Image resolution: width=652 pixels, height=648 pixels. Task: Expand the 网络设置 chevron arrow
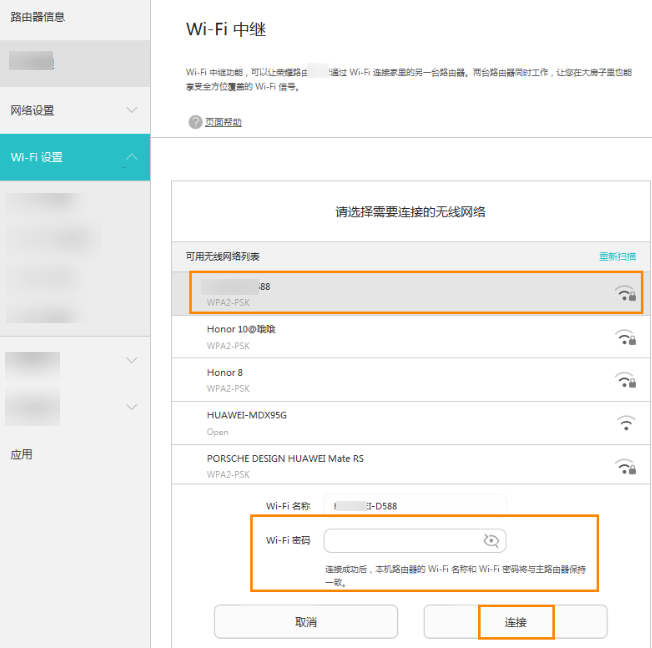click(x=132, y=110)
